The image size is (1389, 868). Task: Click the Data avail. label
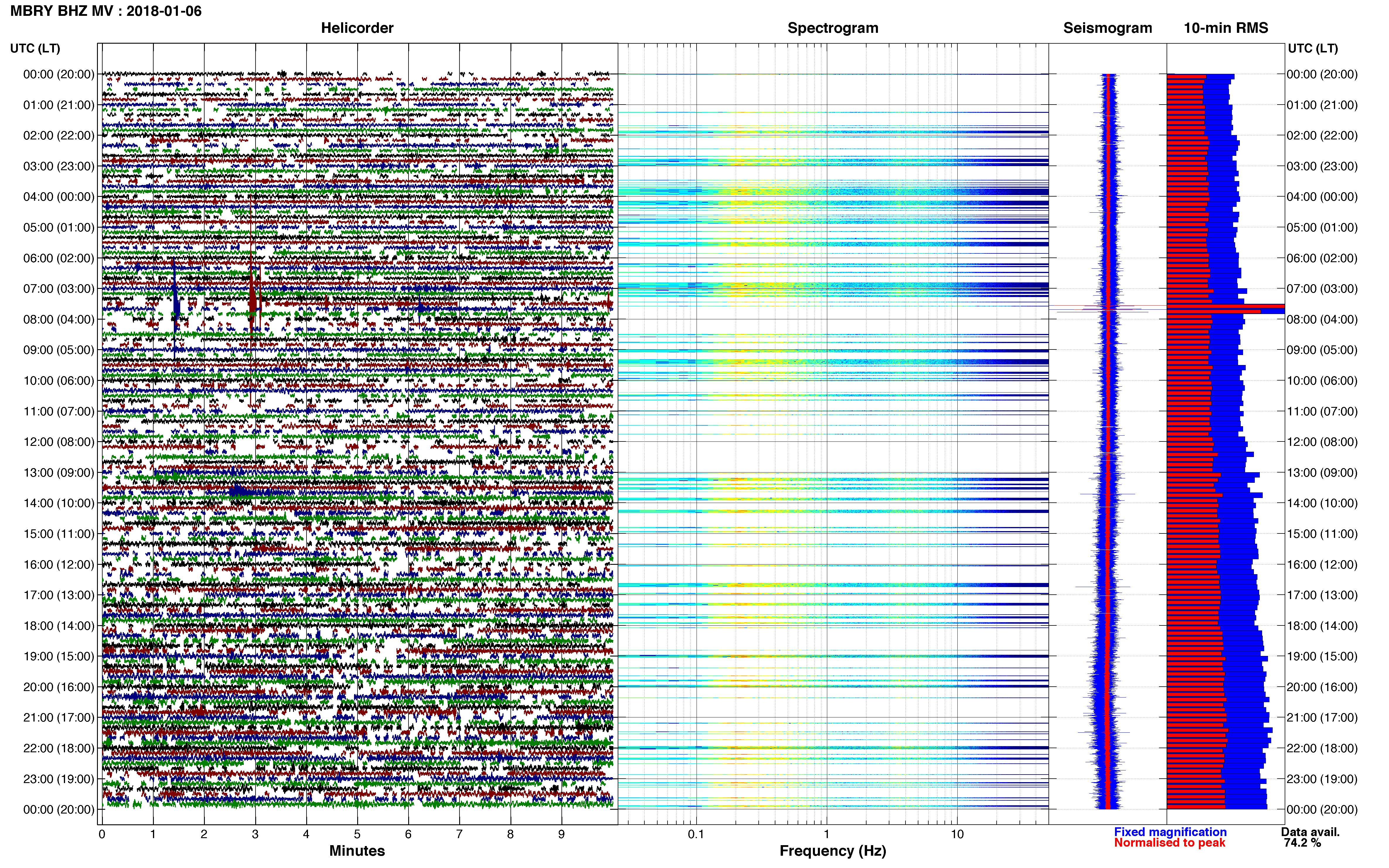[1310, 832]
